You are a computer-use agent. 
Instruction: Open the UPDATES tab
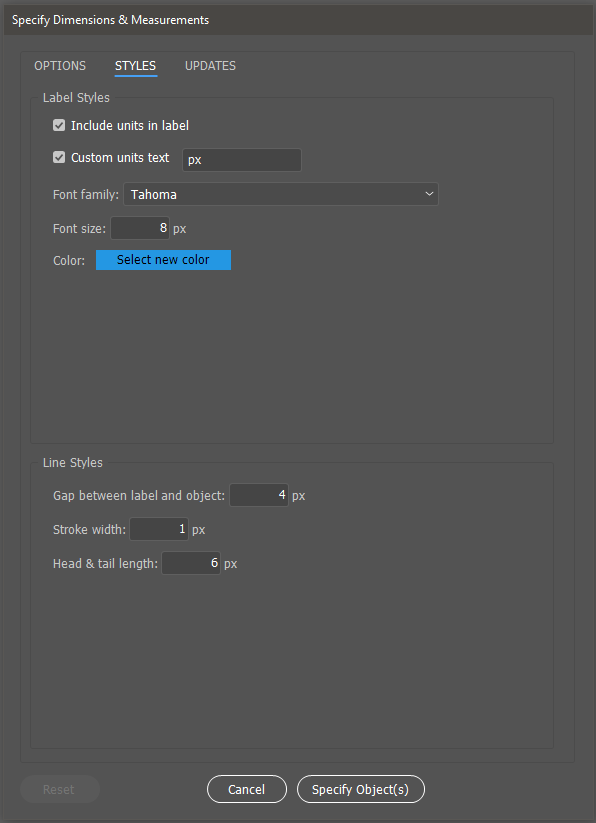coord(210,65)
